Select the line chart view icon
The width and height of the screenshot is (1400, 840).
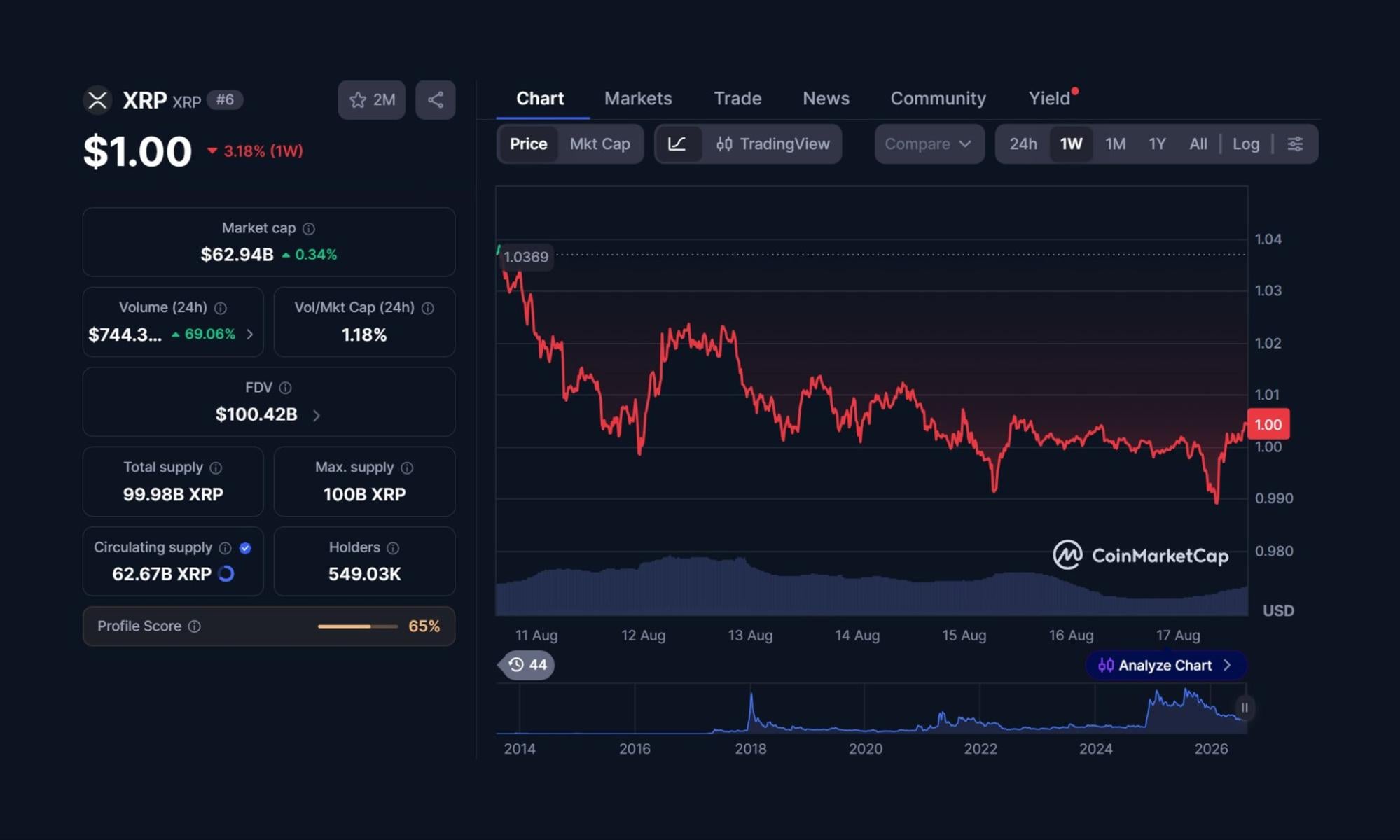677,144
